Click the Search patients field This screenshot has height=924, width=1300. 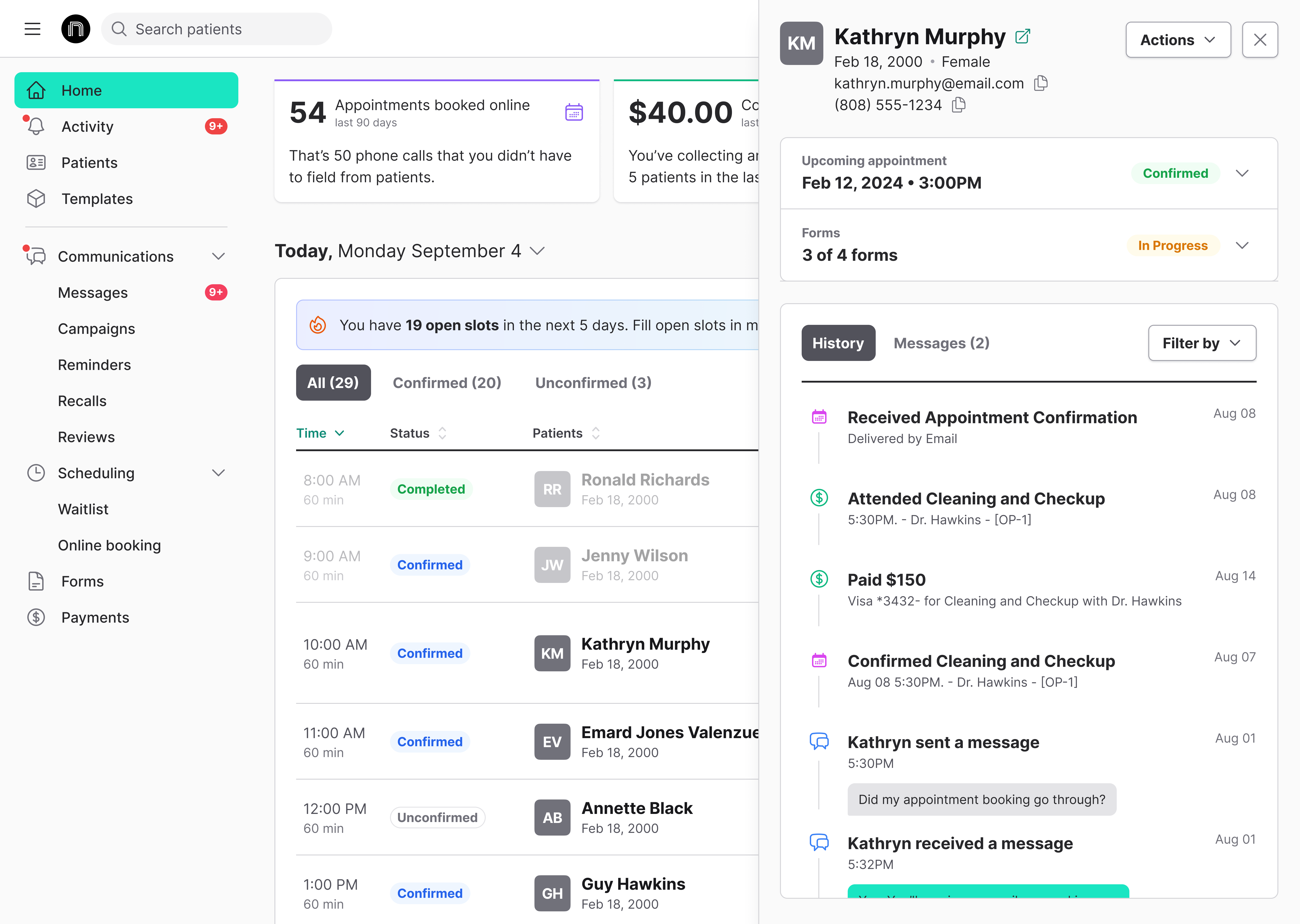click(x=216, y=29)
